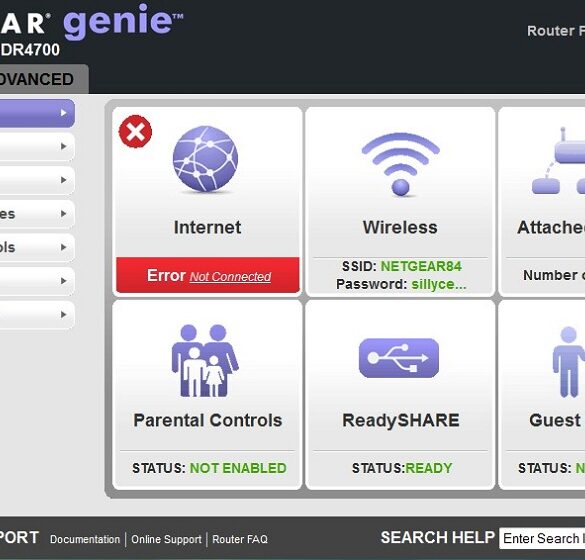Open the Attached Devices network icon
The height and width of the screenshot is (560, 585).
click(x=559, y=161)
